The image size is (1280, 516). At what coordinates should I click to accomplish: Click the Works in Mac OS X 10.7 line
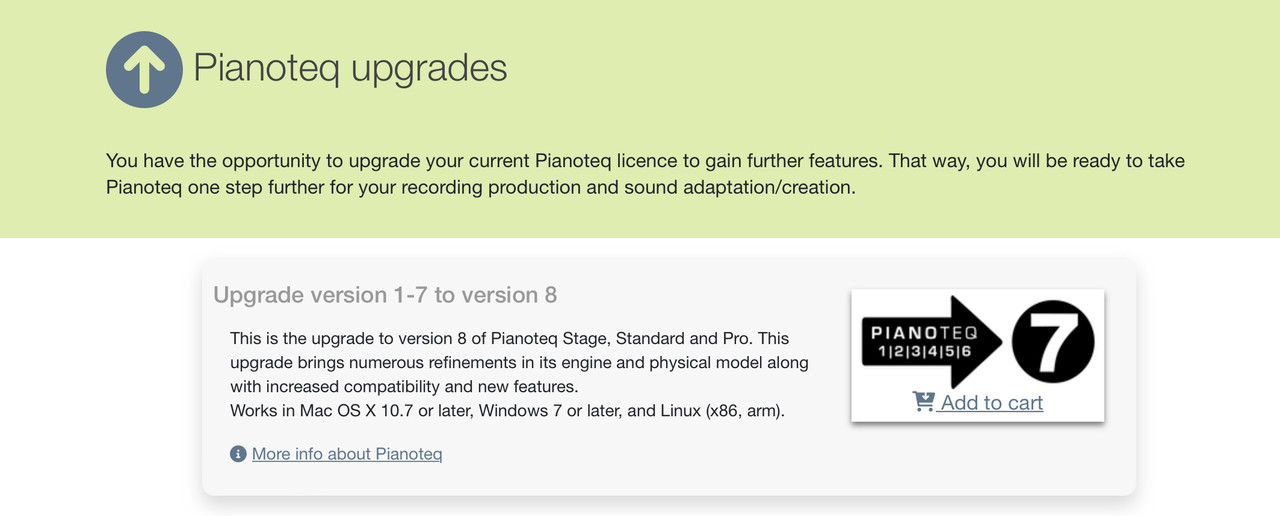point(507,410)
